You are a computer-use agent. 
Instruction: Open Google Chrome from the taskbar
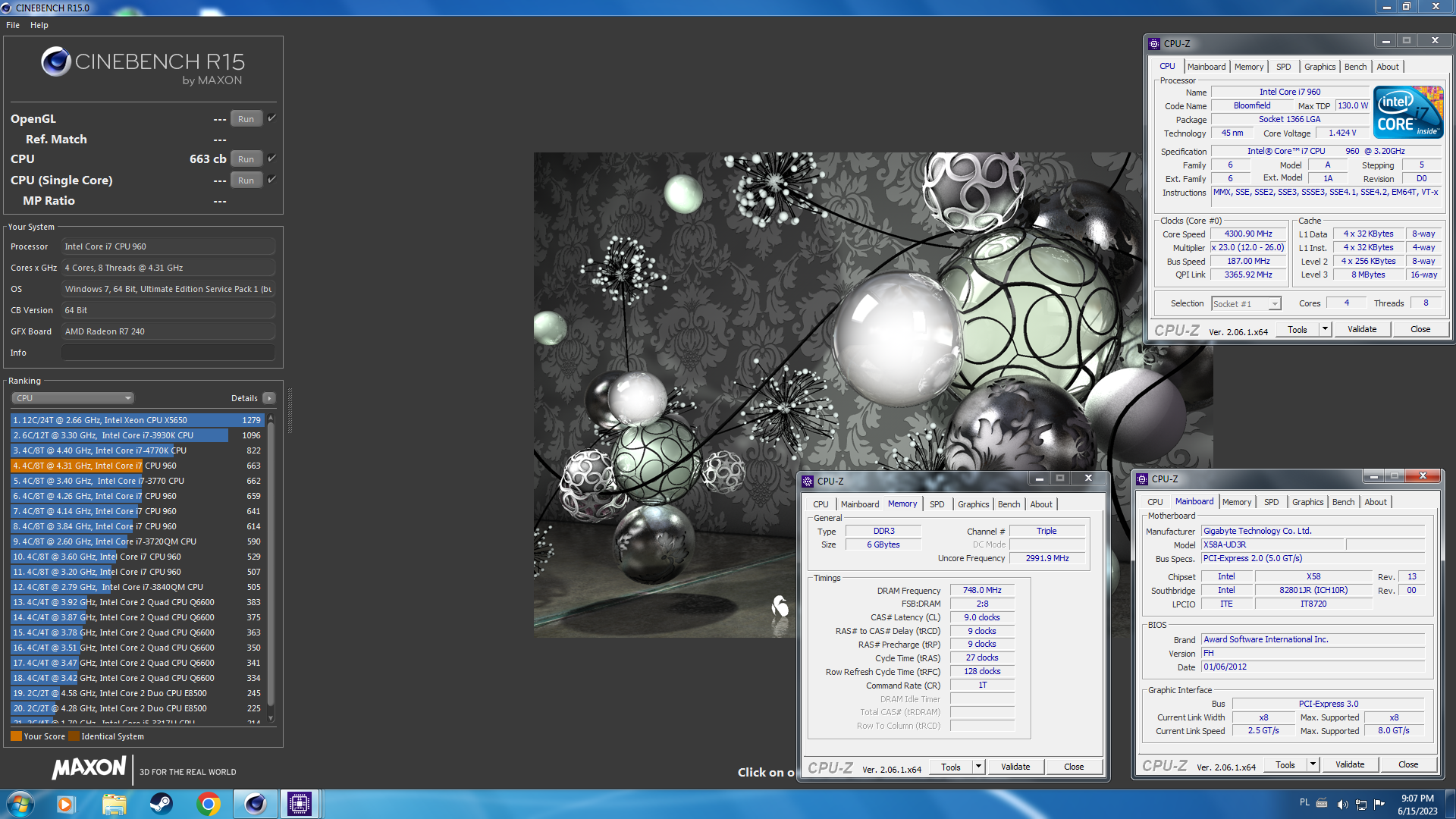(208, 804)
